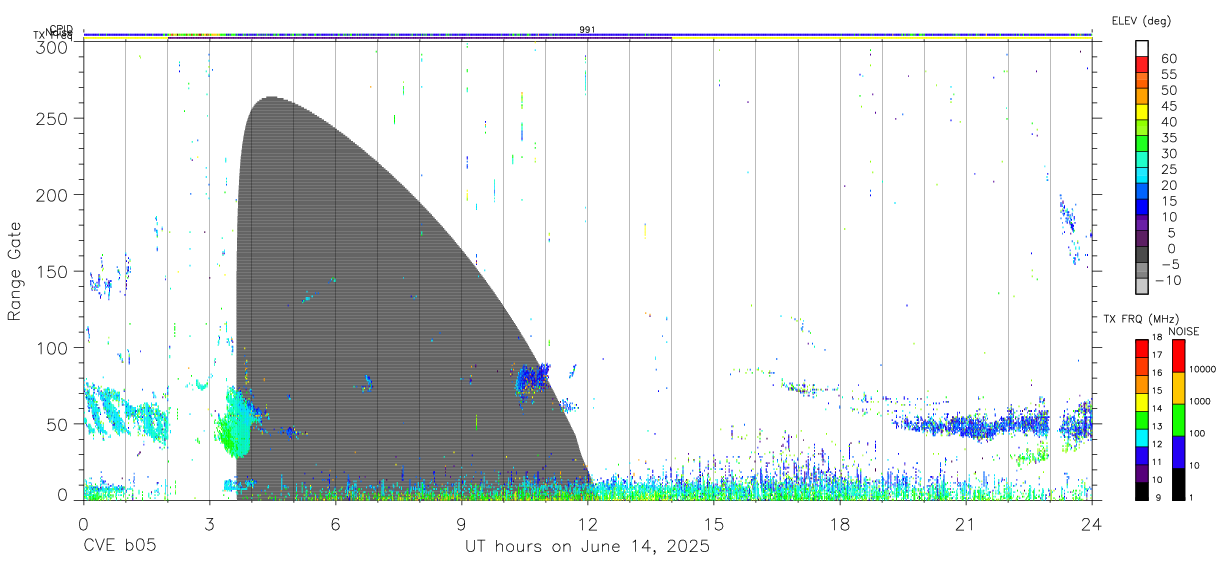Click the 24 tick label on the UT hours axis
Screen dimensions: 1228x567
pyautogui.click(x=1092, y=524)
